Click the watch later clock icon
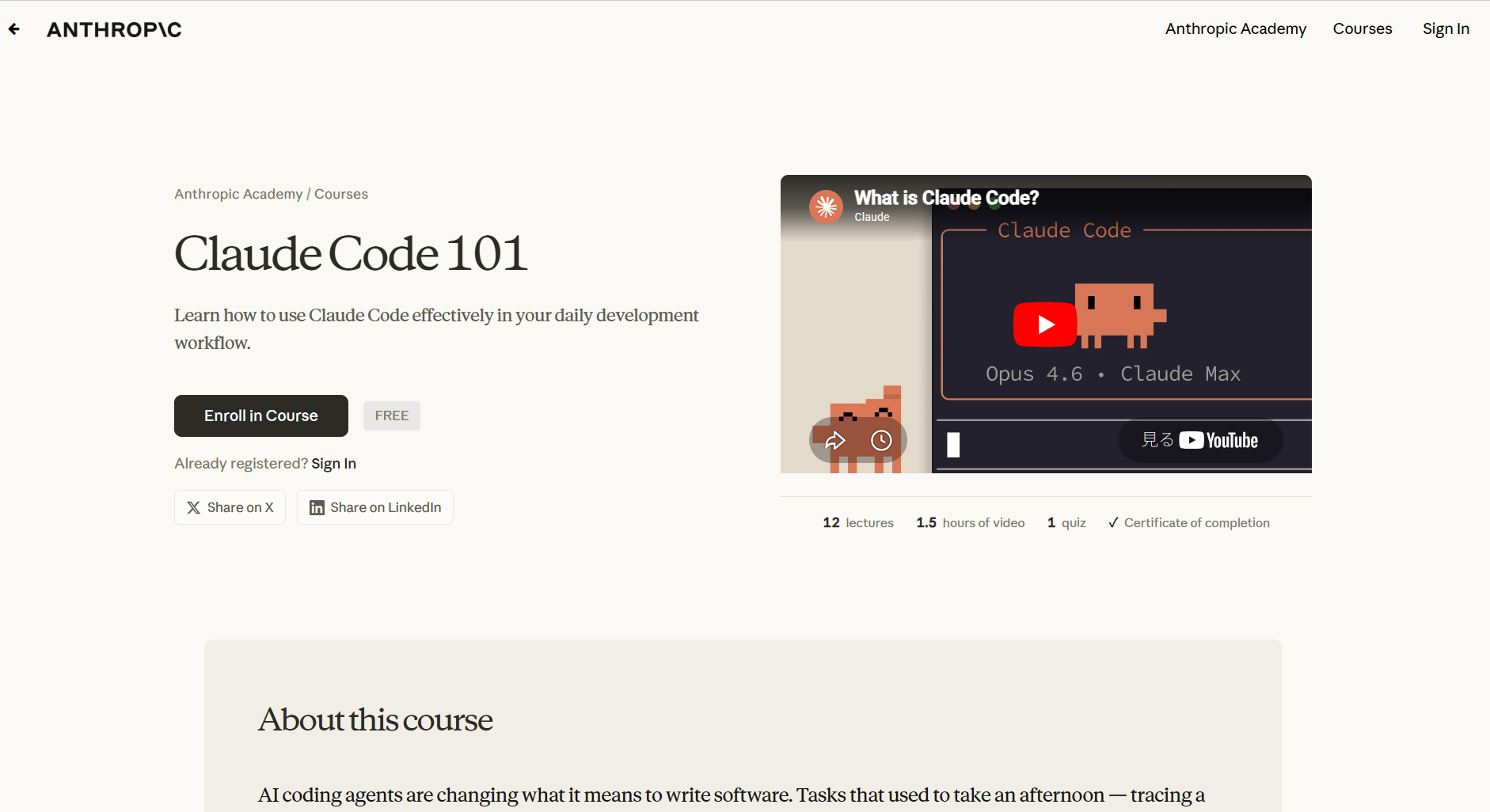Viewport: 1490px width, 812px height. coord(881,441)
